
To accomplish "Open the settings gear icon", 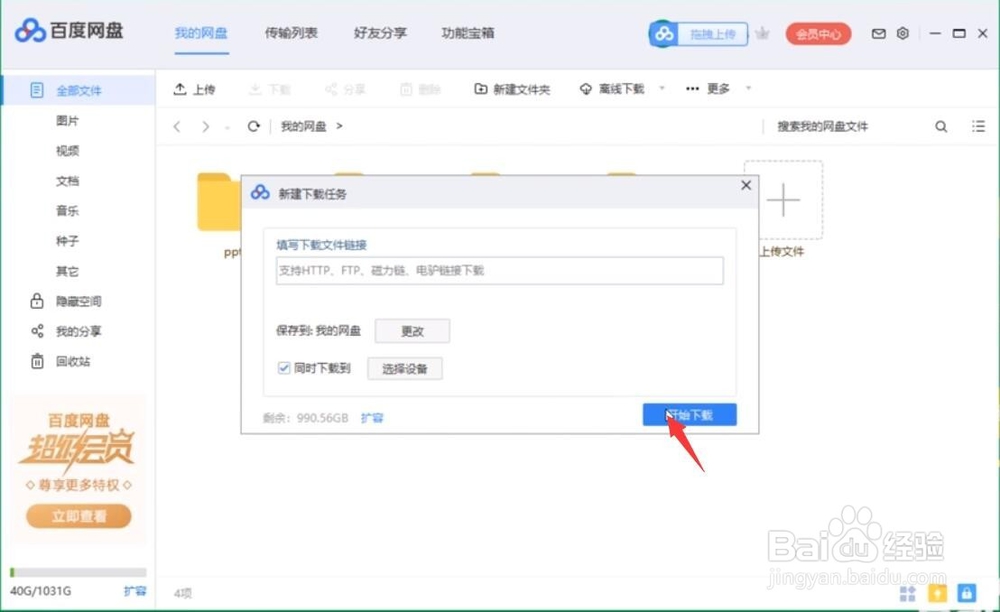I will (902, 33).
